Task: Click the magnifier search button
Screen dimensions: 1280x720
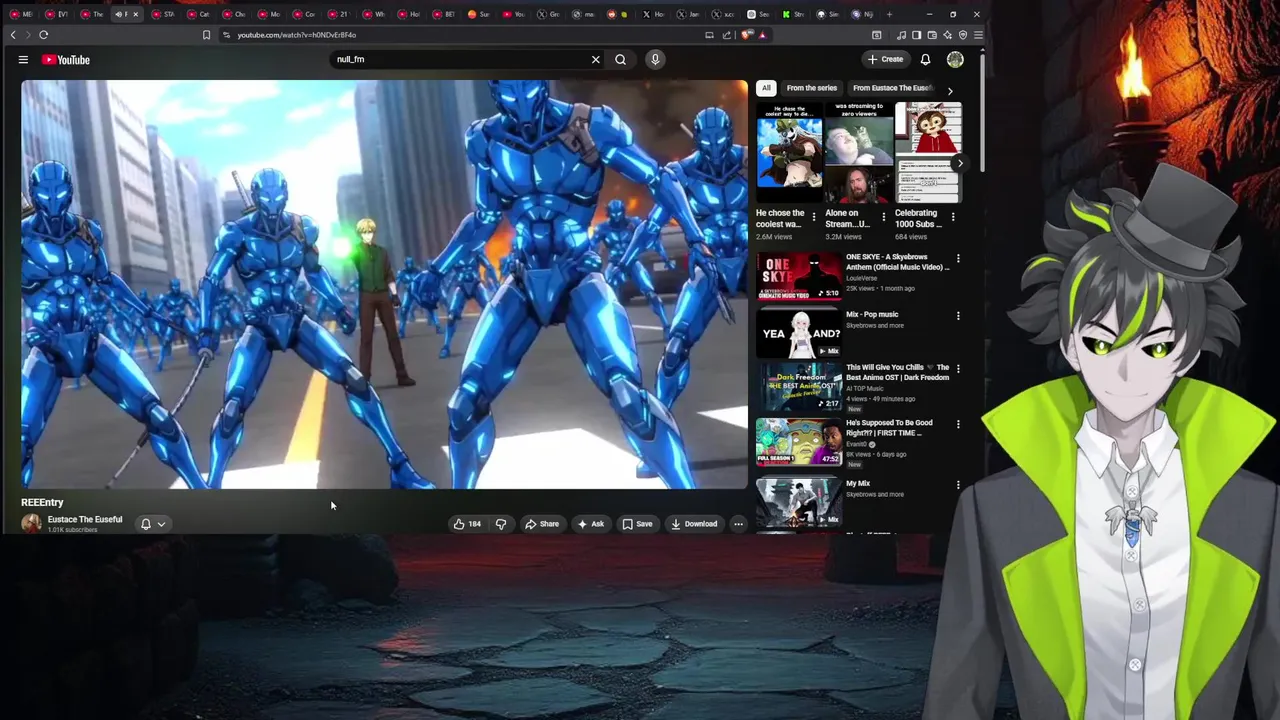Action: (x=621, y=59)
